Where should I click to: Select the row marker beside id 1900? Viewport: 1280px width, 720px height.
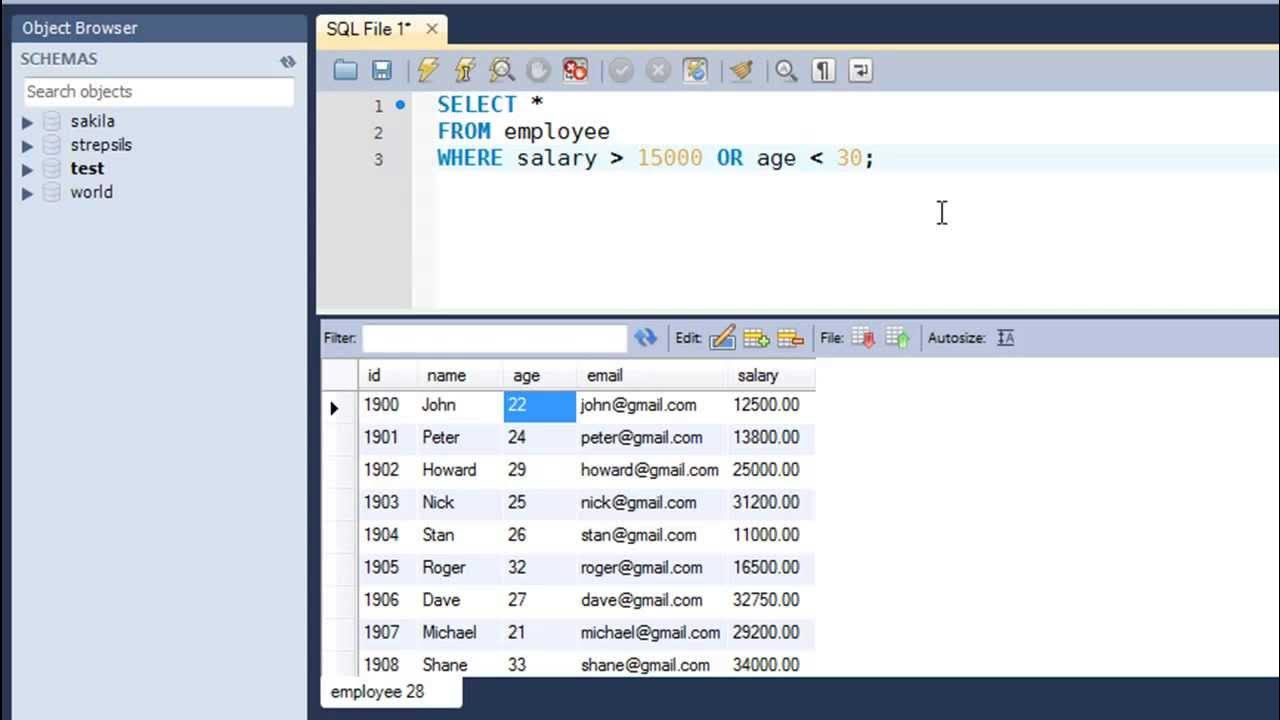[339, 406]
